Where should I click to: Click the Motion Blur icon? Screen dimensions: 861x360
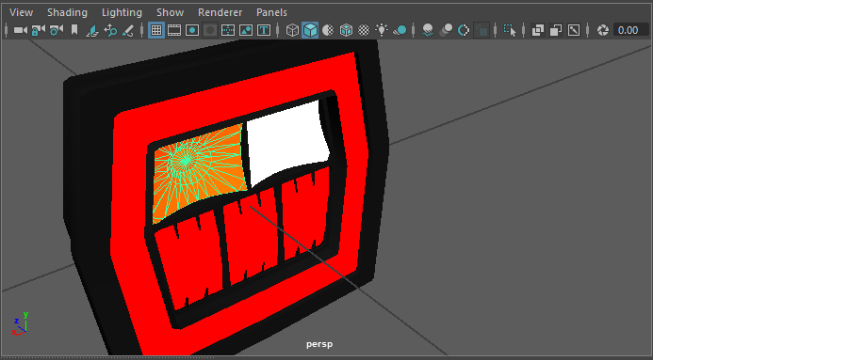coord(446,30)
